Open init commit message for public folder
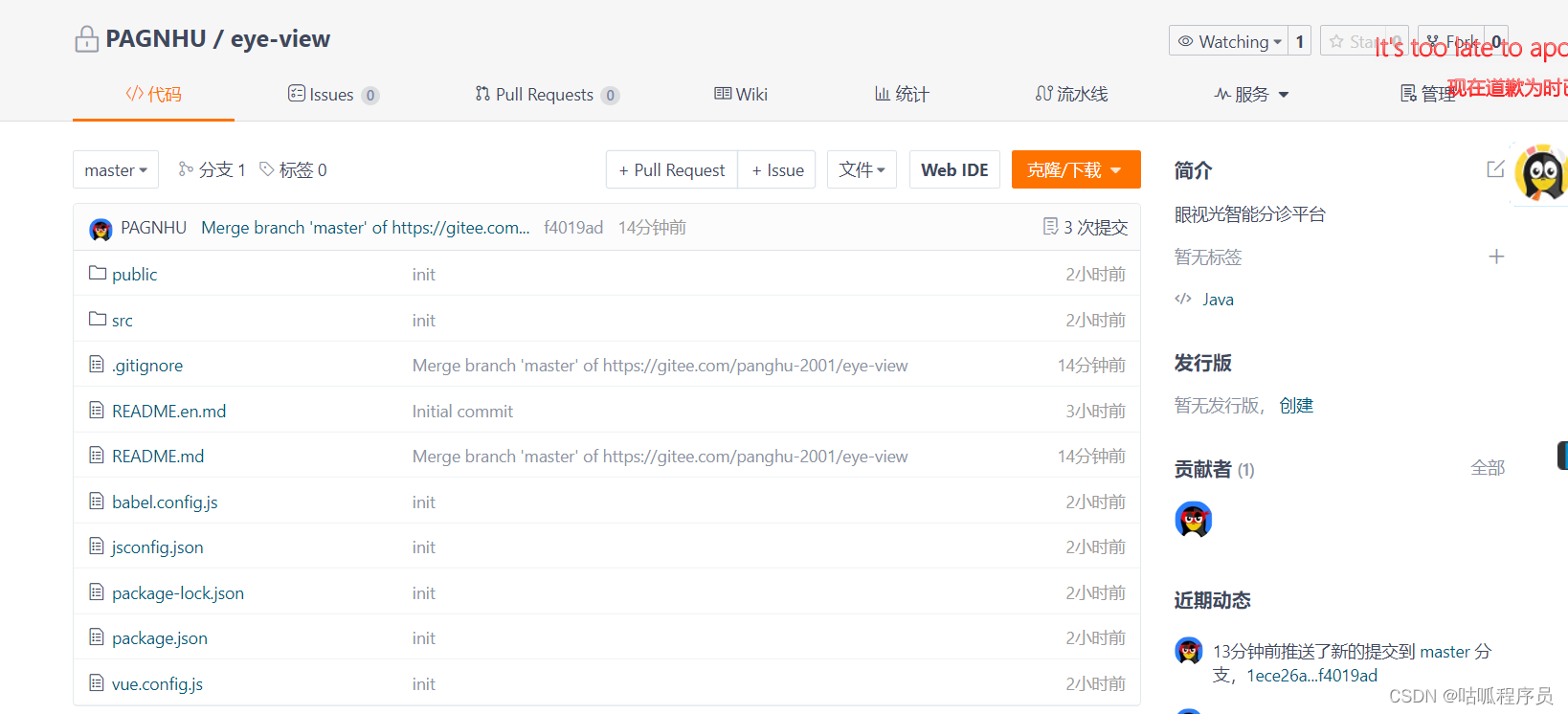 [x=424, y=275]
